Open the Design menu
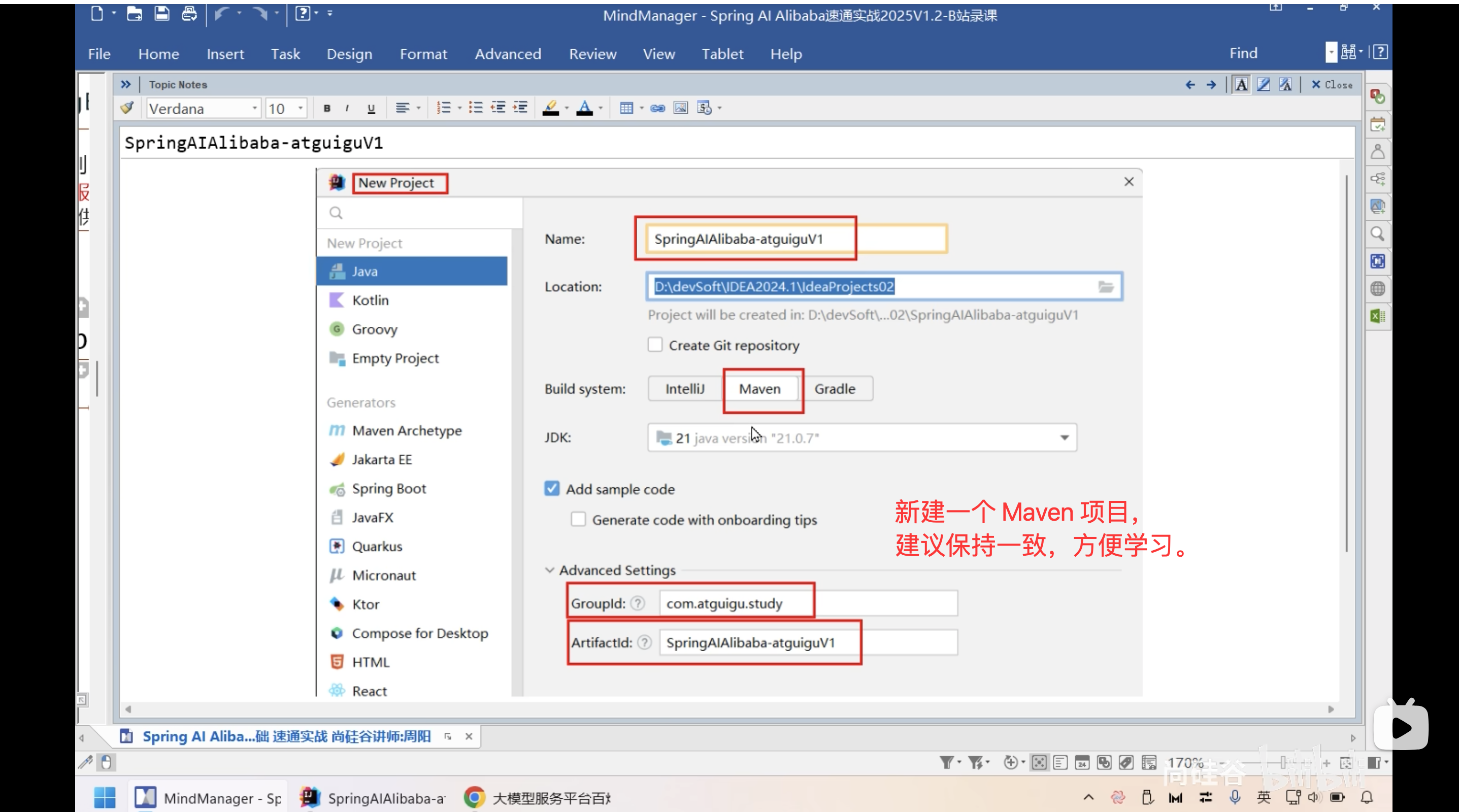Viewport: 1459px width, 812px height. (349, 54)
